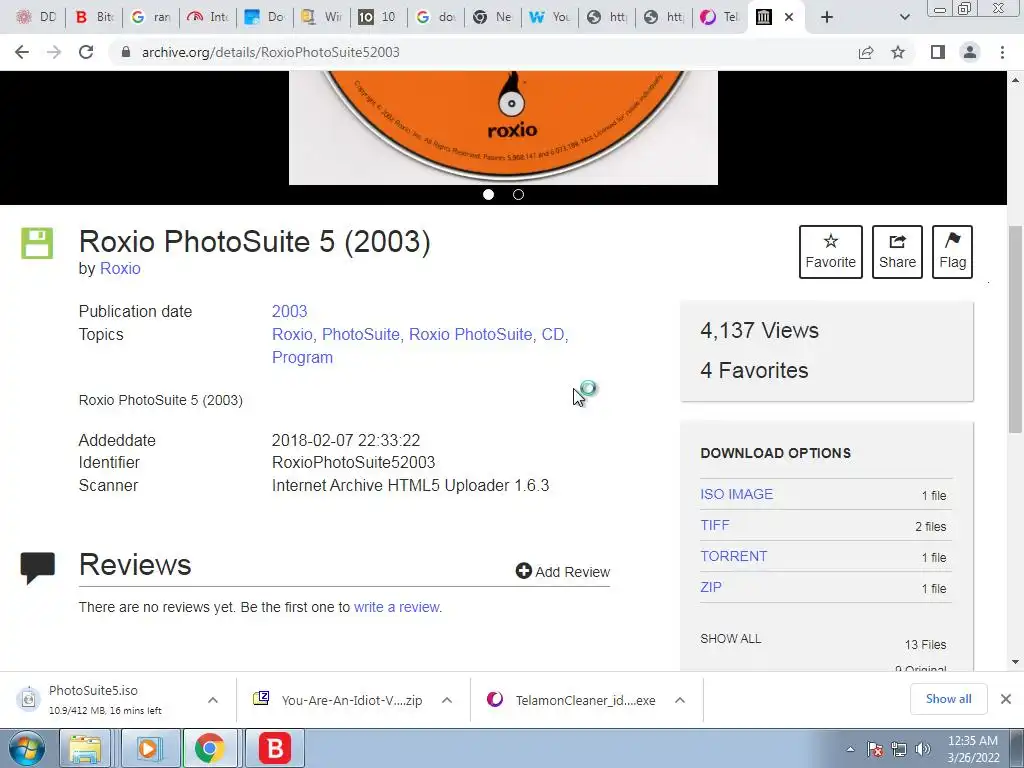
Task: Switch to the '10' tab
Action: point(377,17)
